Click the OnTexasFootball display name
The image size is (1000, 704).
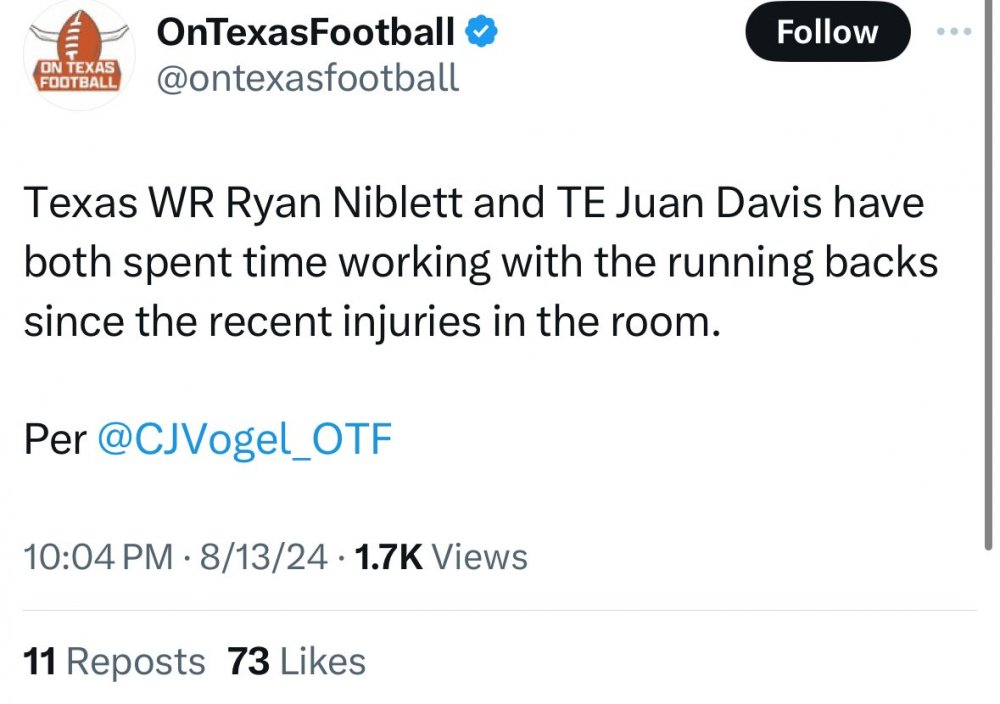pos(306,33)
